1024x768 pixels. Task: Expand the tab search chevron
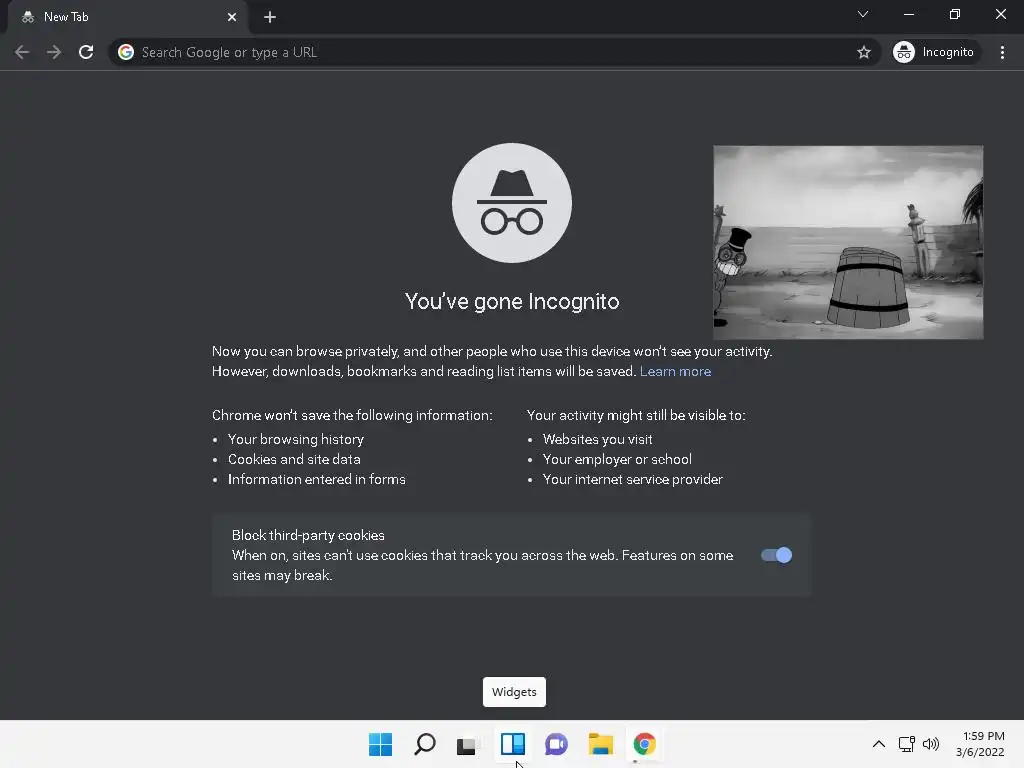tap(863, 14)
